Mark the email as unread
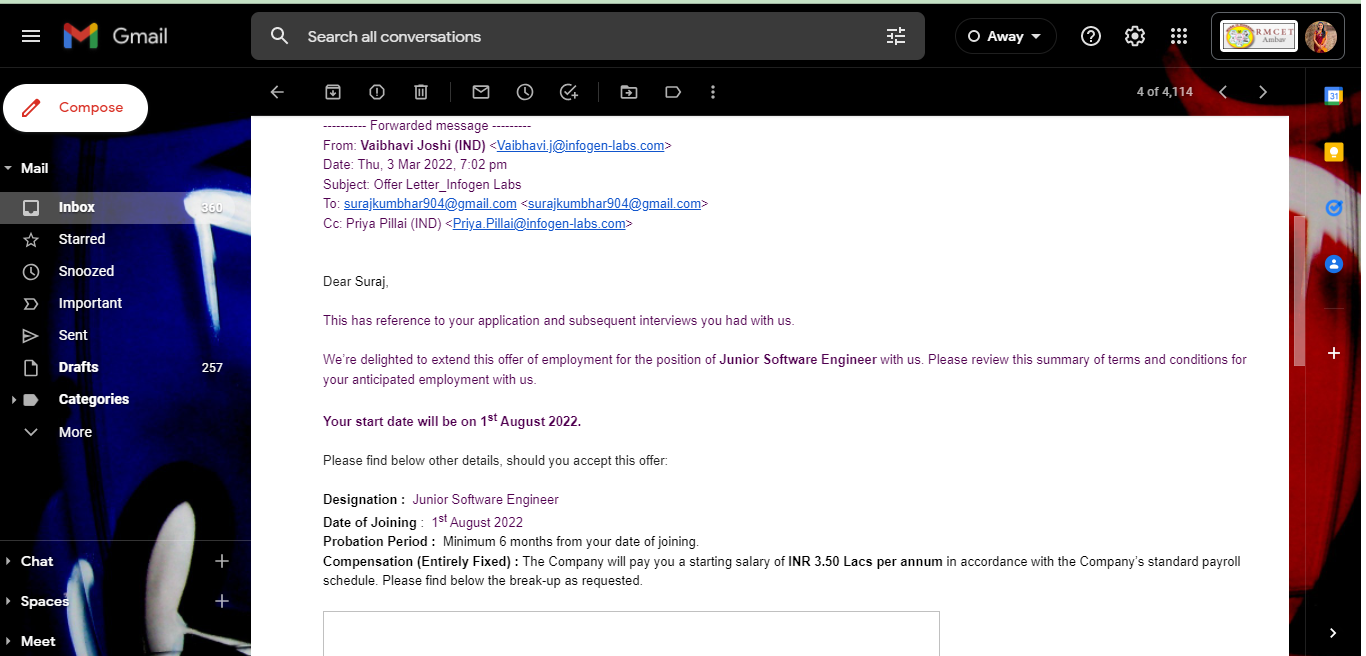The width and height of the screenshot is (1366, 656). (481, 92)
